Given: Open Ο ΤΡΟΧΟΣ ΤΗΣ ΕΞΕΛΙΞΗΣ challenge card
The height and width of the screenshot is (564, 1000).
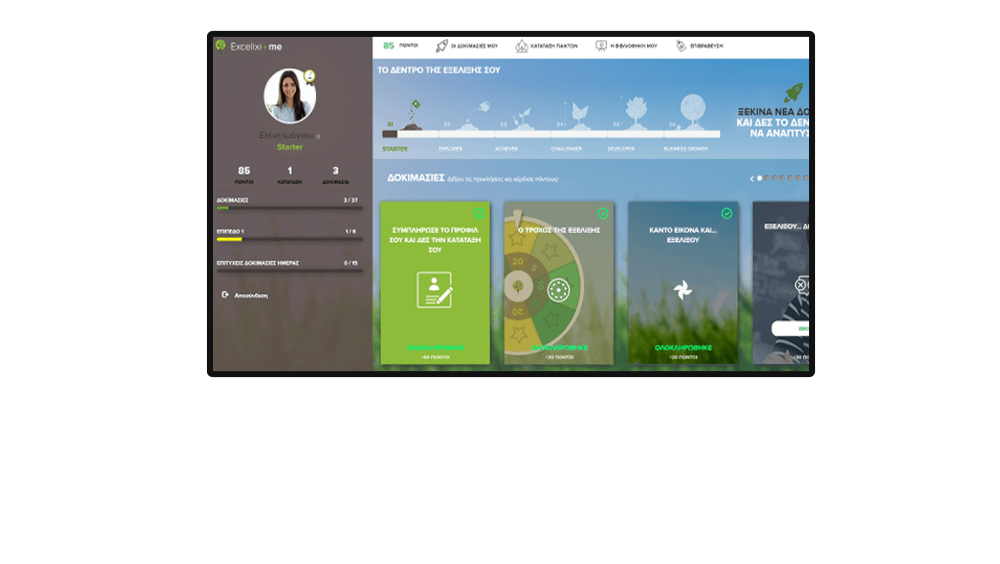Looking at the screenshot, I should [x=559, y=283].
